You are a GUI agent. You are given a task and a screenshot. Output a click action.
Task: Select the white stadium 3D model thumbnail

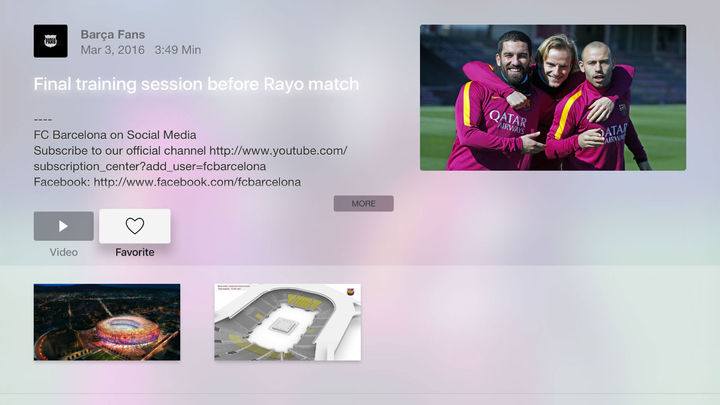[287, 322]
